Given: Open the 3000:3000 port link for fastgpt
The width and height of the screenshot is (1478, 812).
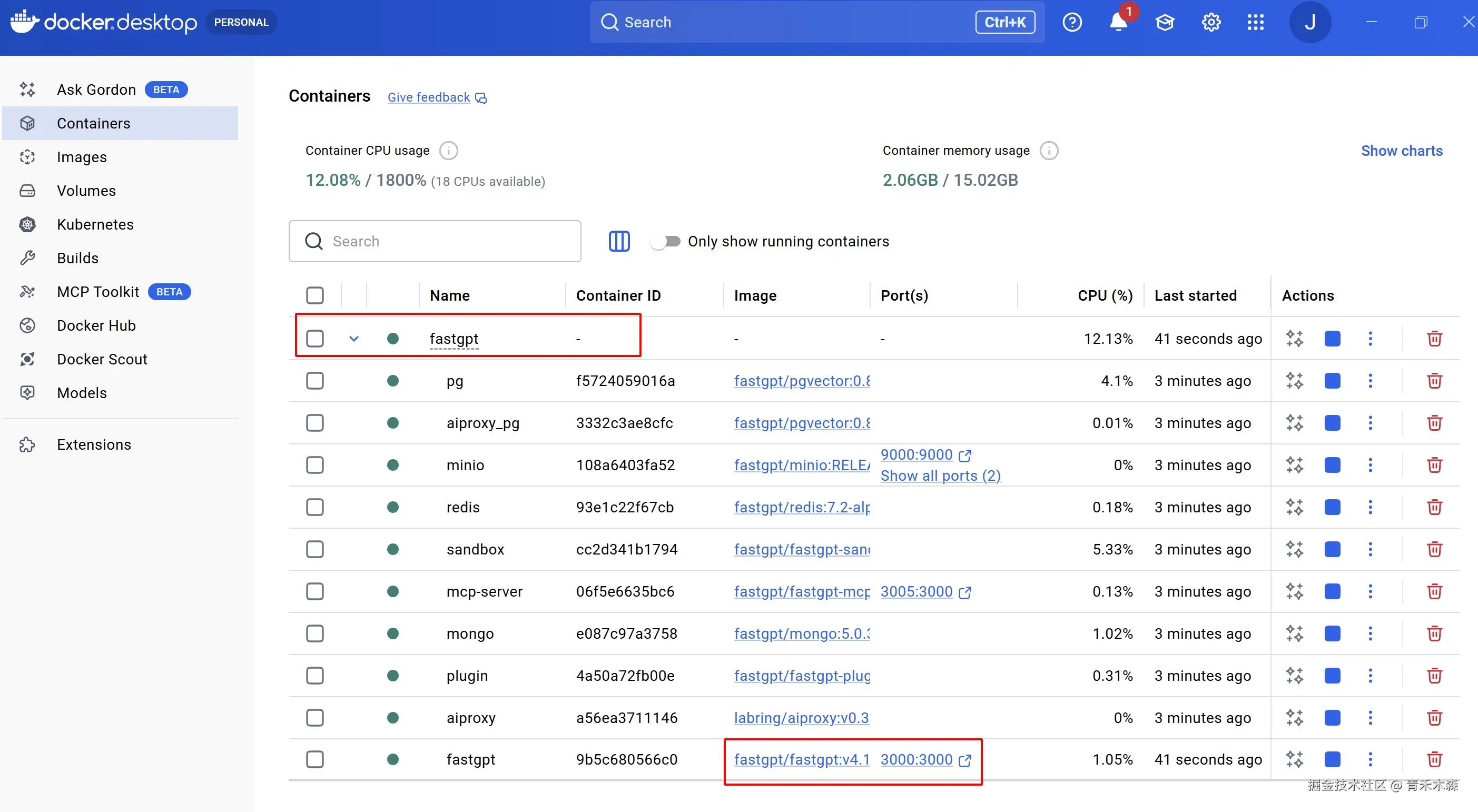Looking at the screenshot, I should 917,759.
